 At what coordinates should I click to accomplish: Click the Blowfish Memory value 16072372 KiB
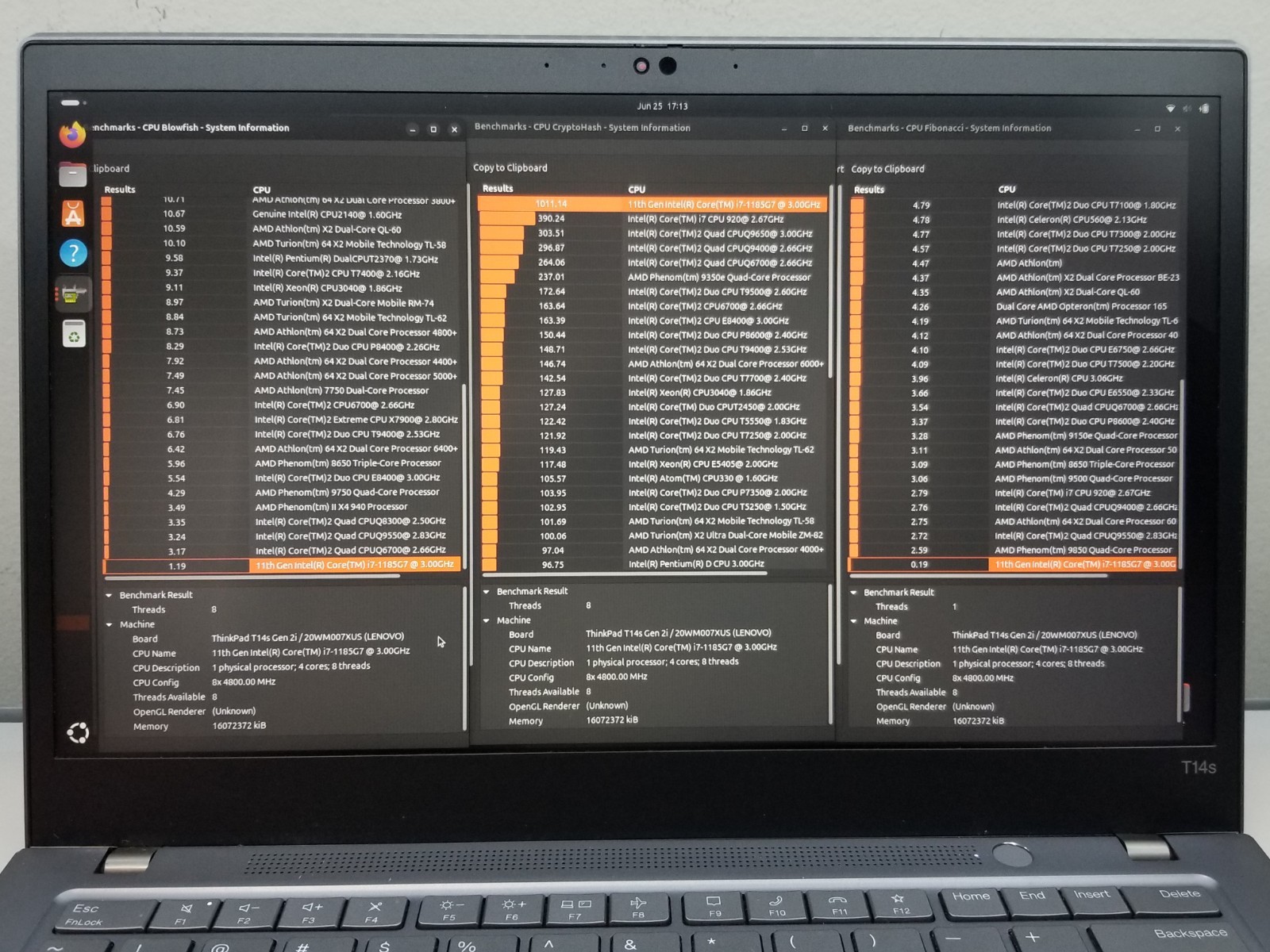coord(239,725)
